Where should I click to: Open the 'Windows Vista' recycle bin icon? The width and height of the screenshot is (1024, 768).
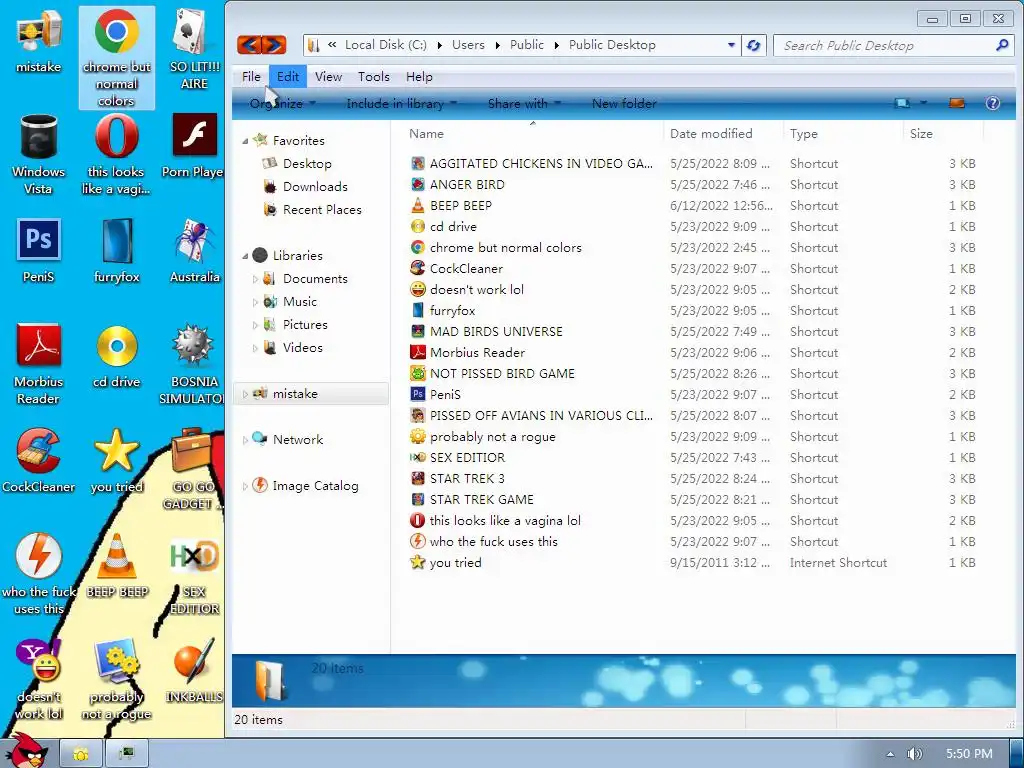pos(39,154)
